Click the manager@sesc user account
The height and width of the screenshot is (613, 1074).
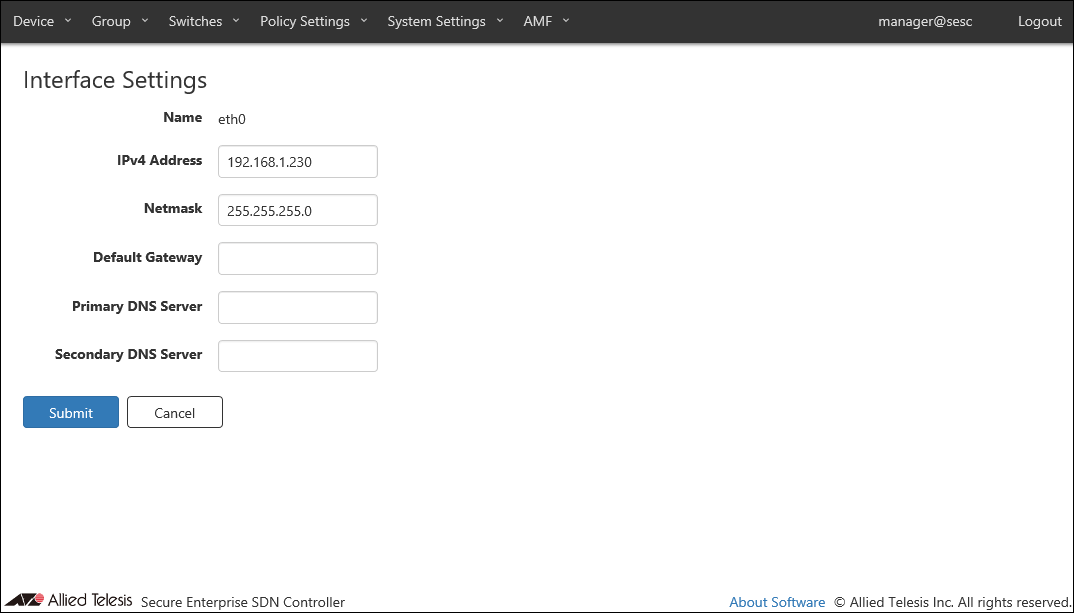click(x=925, y=21)
